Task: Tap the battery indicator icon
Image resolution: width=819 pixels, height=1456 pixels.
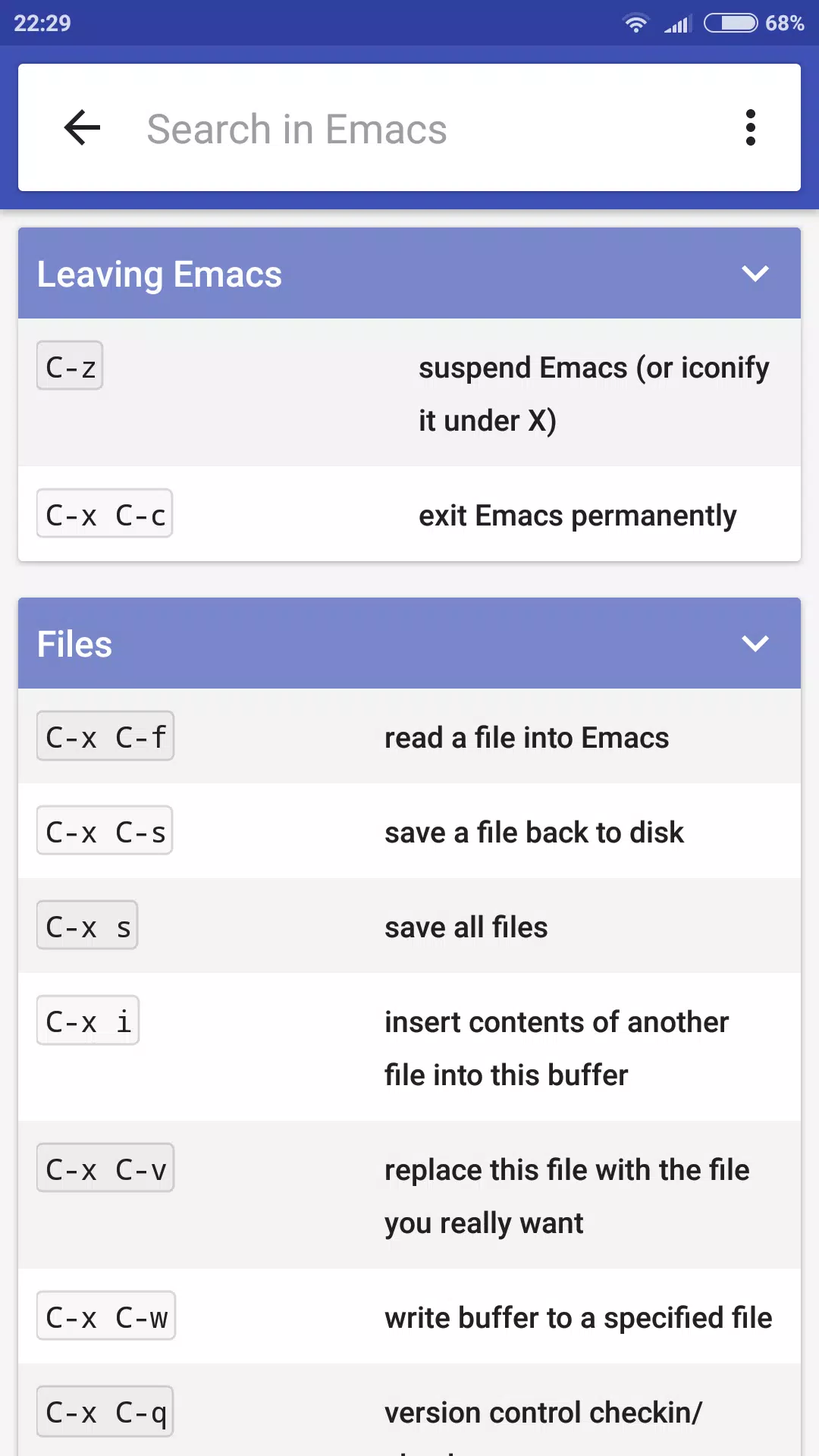Action: 730,23
